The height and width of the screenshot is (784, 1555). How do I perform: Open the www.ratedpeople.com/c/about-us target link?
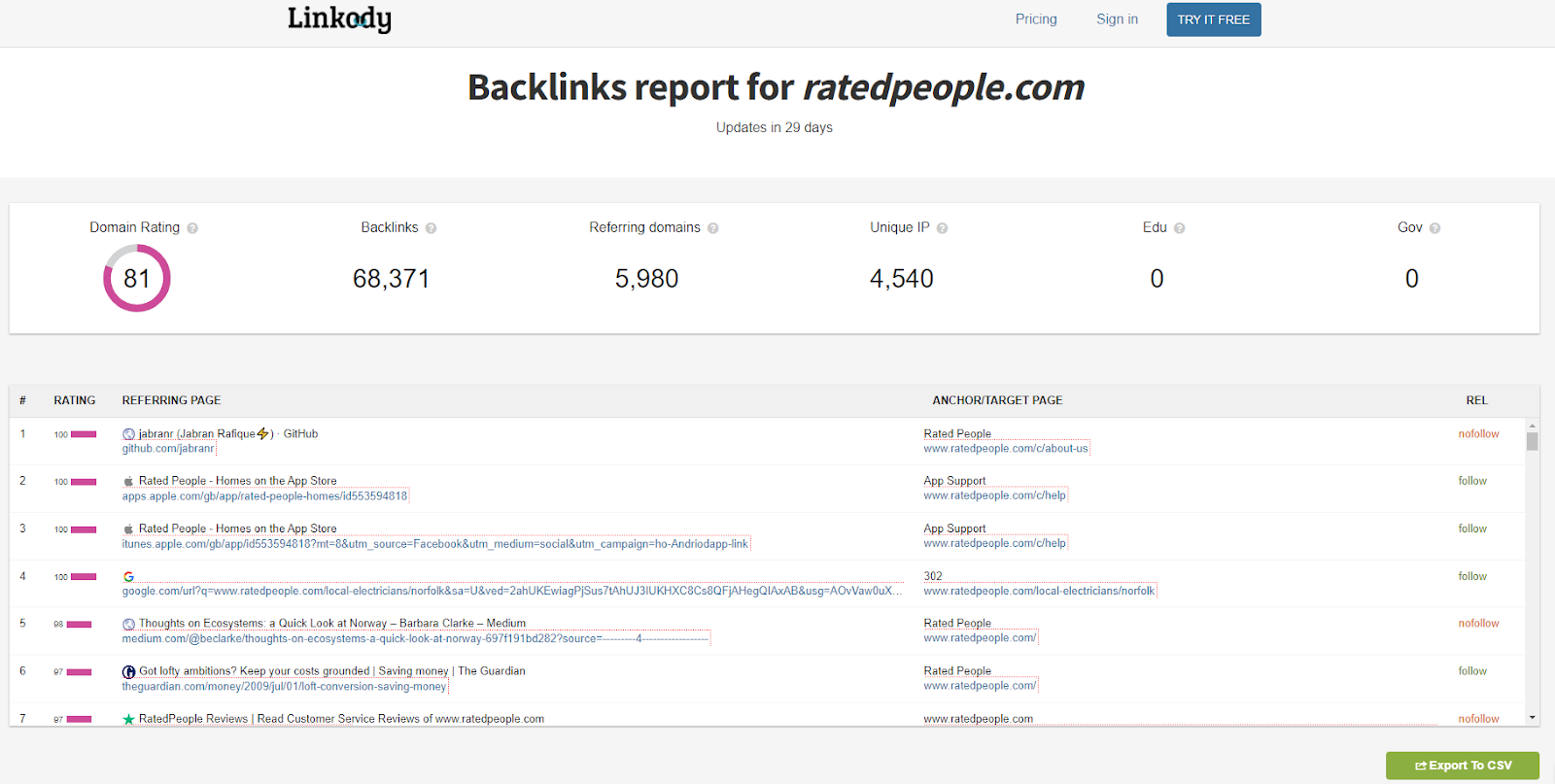click(1006, 449)
